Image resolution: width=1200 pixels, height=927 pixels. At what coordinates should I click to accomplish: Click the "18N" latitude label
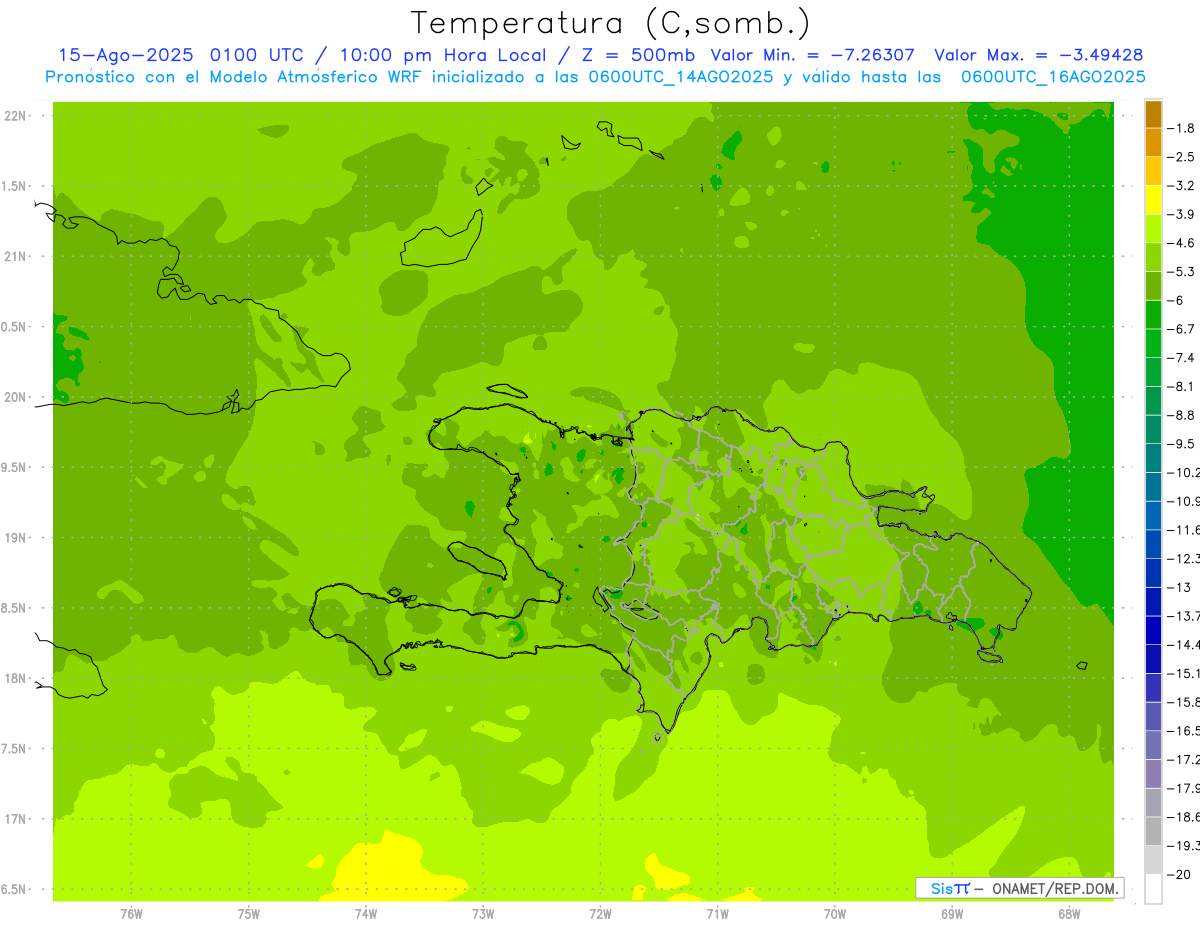point(14,679)
